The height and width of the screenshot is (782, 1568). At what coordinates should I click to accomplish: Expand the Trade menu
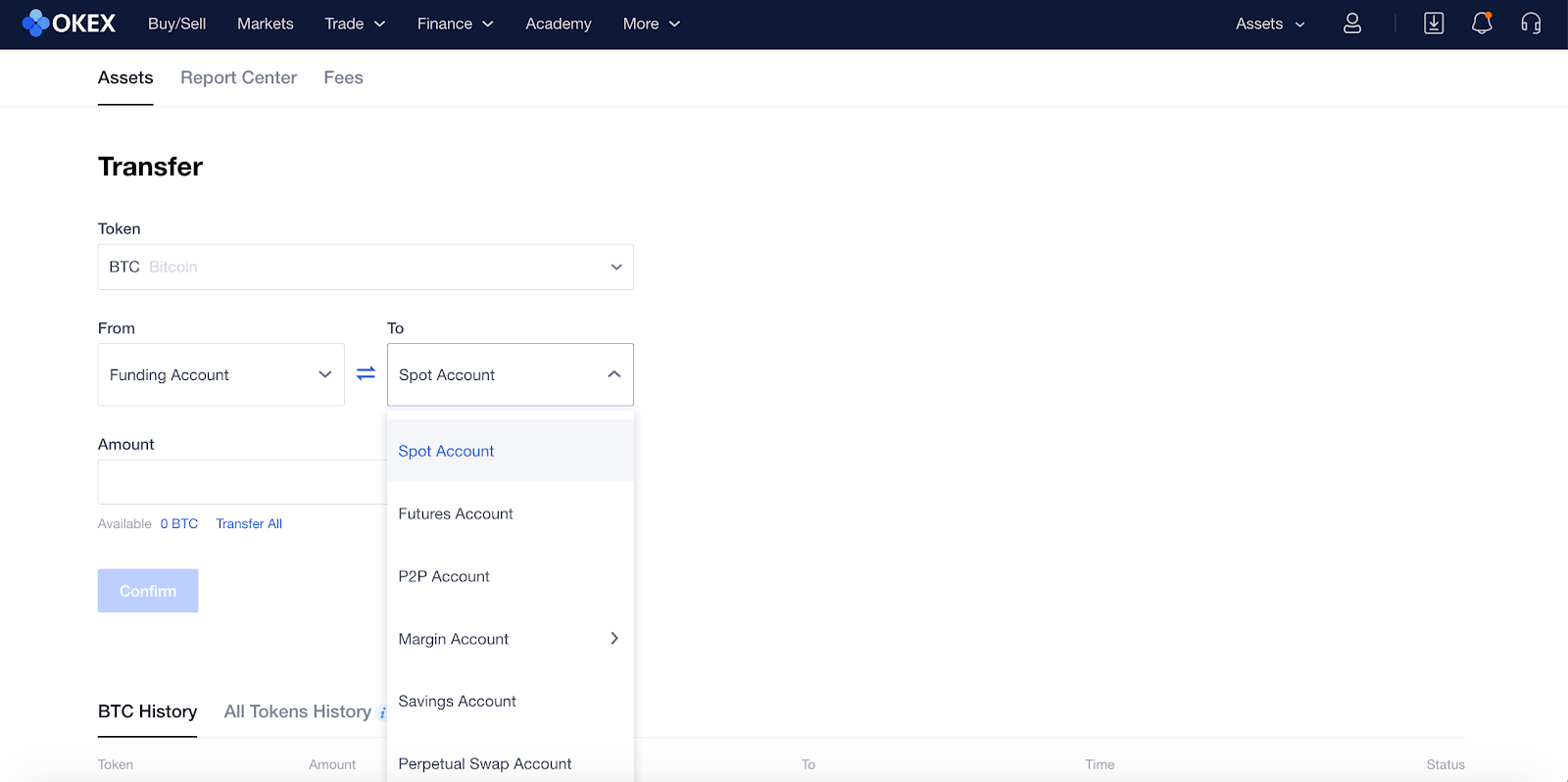tap(355, 24)
